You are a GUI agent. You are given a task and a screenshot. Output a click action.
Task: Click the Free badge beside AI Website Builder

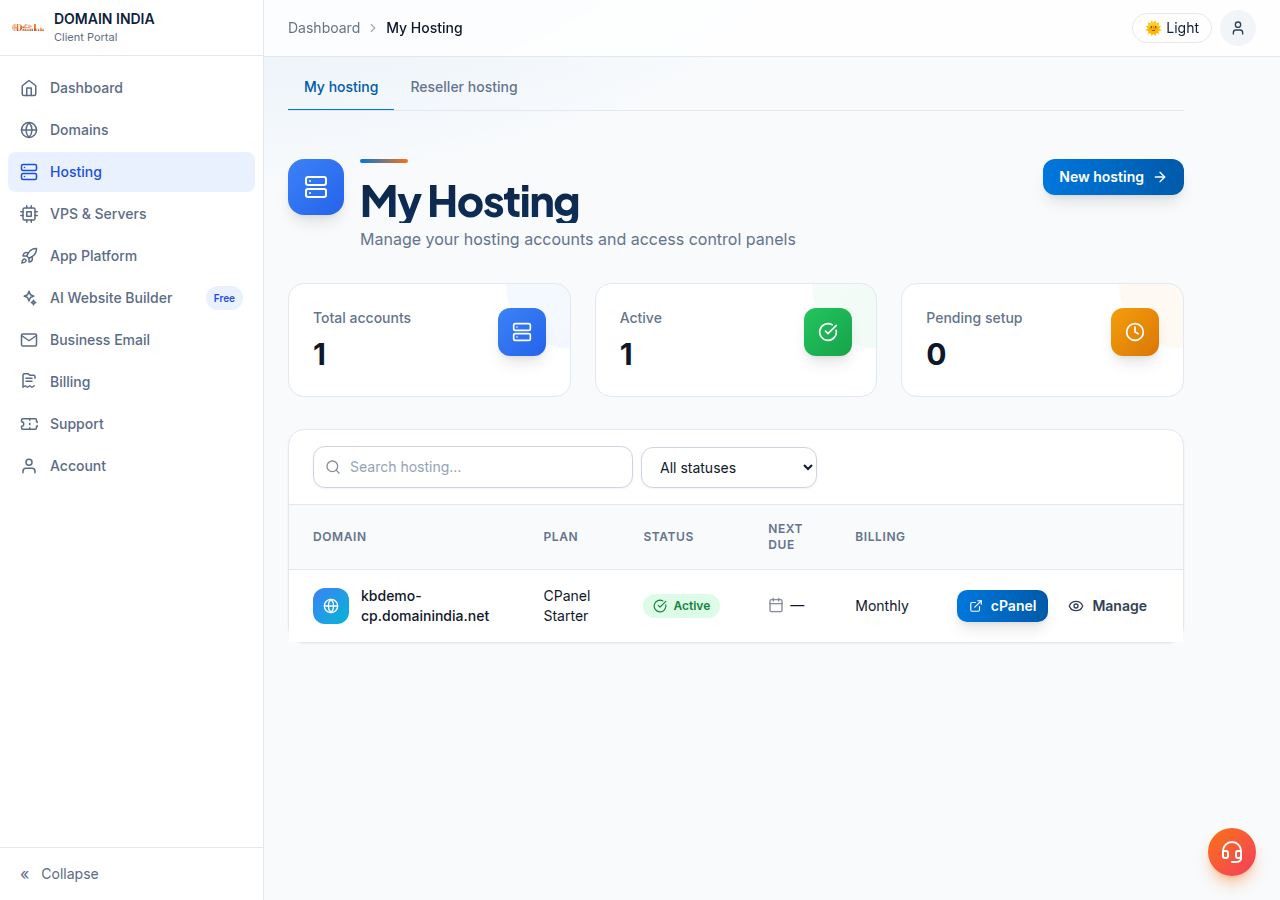pyautogui.click(x=224, y=298)
